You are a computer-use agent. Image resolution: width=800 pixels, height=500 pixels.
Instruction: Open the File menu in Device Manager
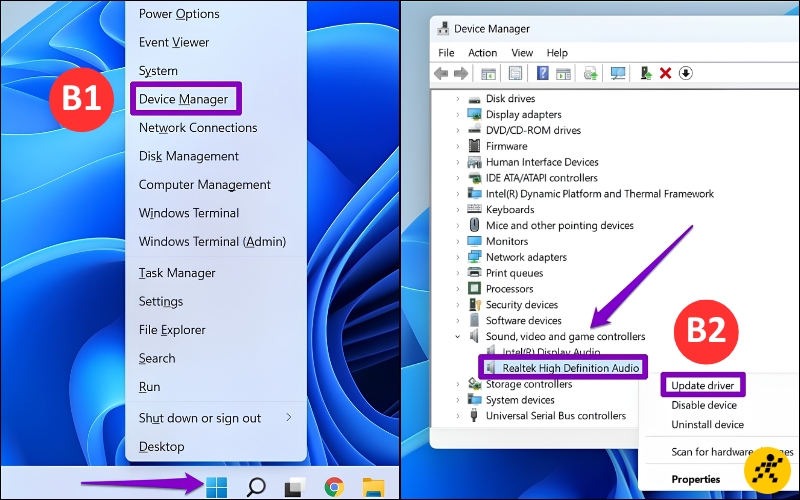click(446, 53)
